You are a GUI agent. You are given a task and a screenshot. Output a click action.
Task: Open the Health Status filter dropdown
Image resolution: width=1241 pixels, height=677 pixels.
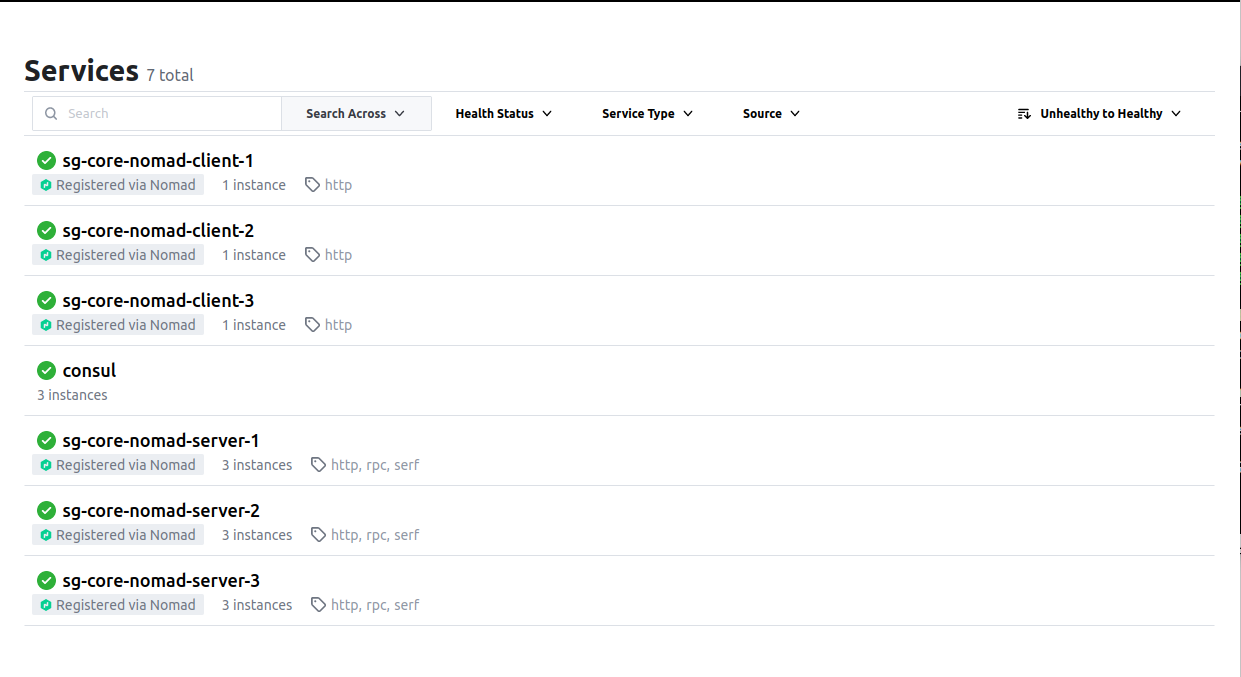point(504,114)
